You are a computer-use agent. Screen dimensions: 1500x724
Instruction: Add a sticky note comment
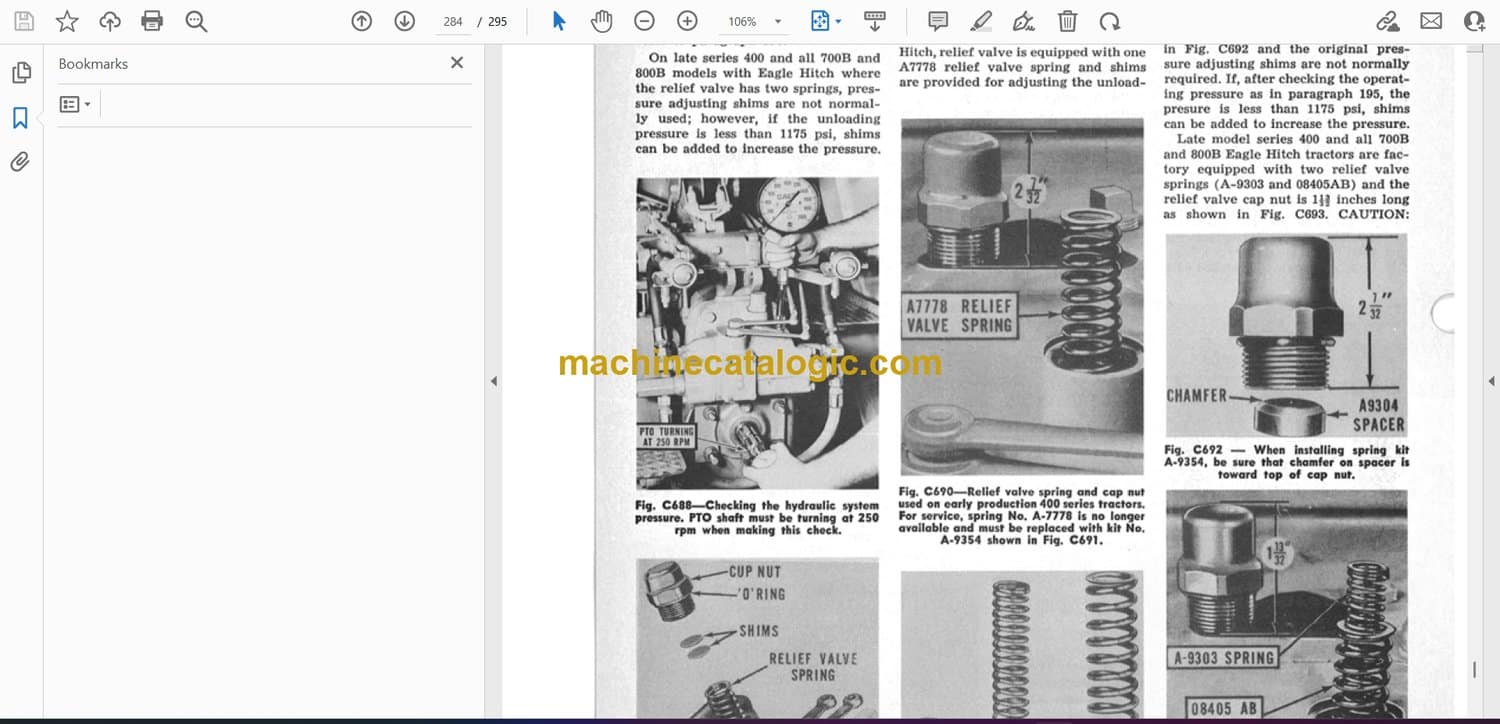(x=938, y=21)
